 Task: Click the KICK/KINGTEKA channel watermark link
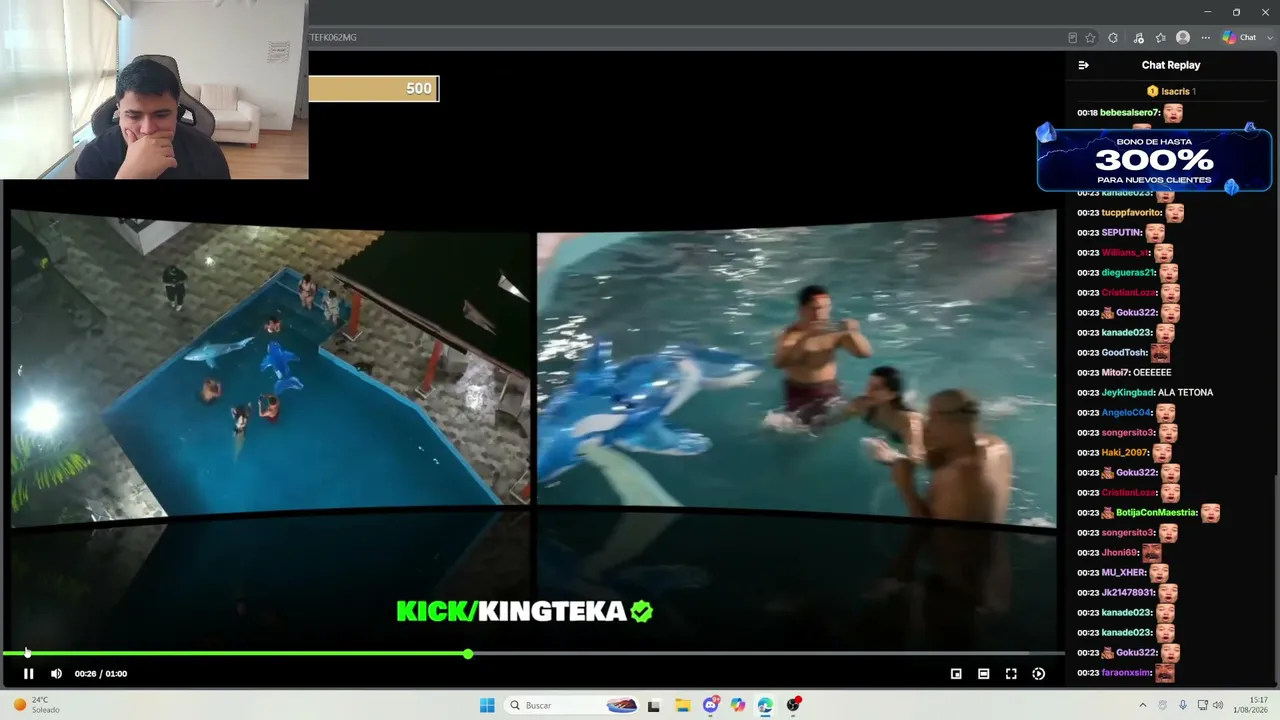tap(524, 611)
